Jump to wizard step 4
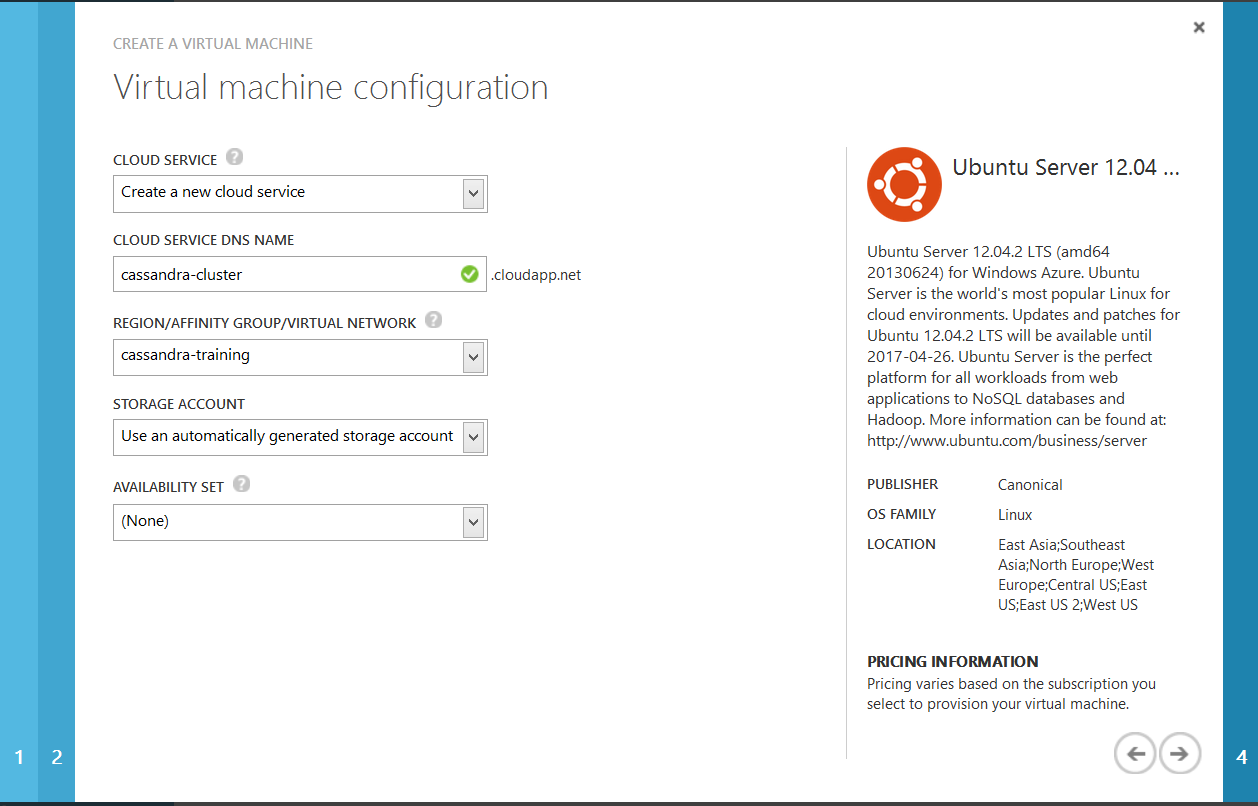 click(x=1241, y=758)
